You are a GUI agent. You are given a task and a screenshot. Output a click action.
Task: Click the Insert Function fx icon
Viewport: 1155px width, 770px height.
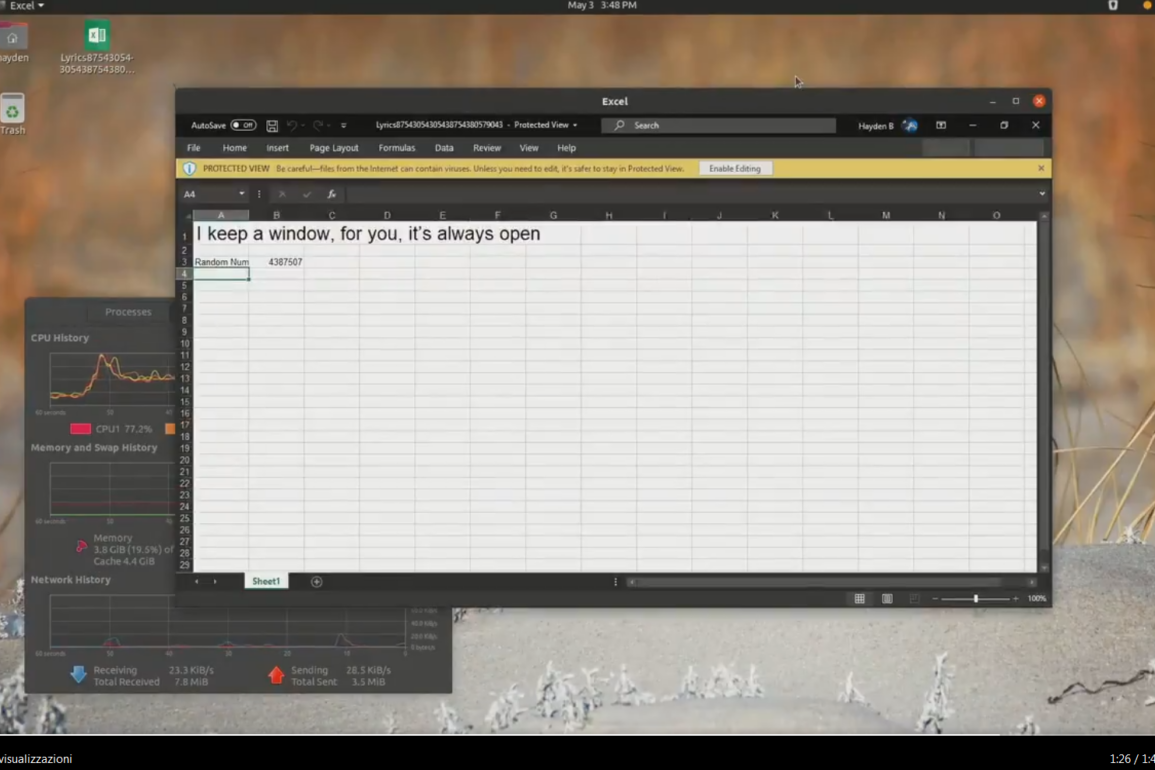click(x=331, y=194)
